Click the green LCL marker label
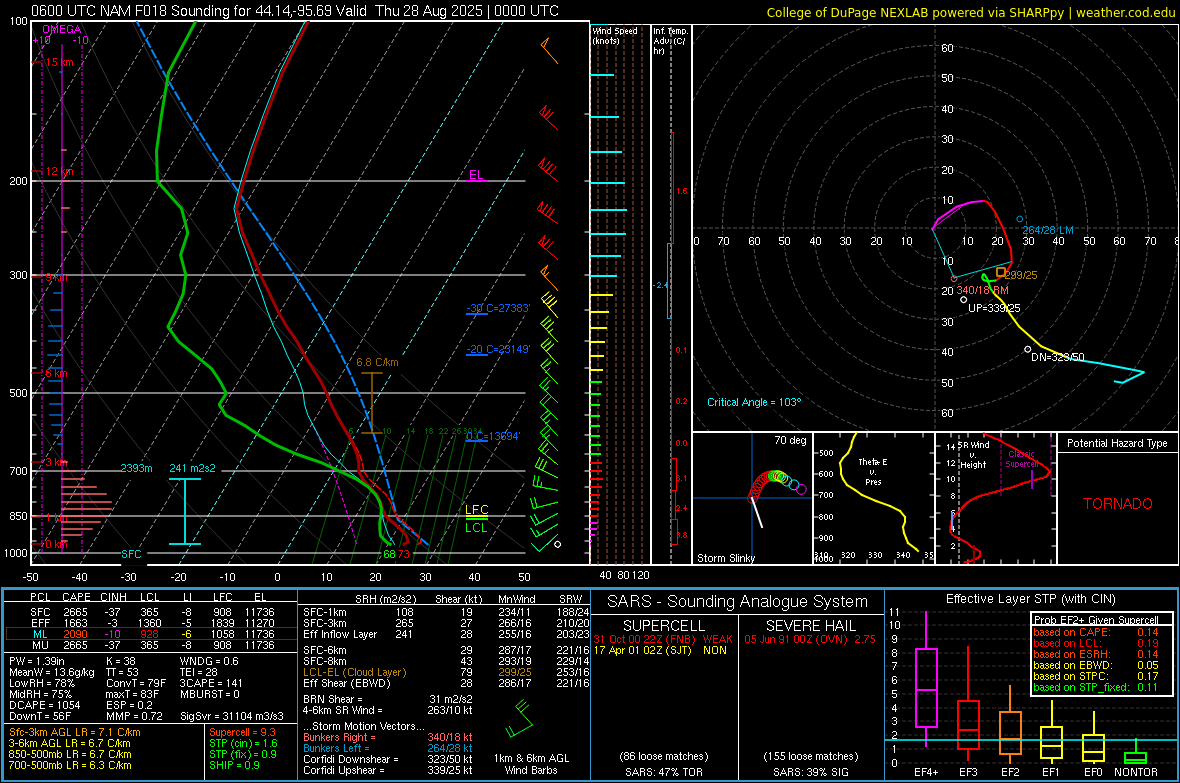 476,528
